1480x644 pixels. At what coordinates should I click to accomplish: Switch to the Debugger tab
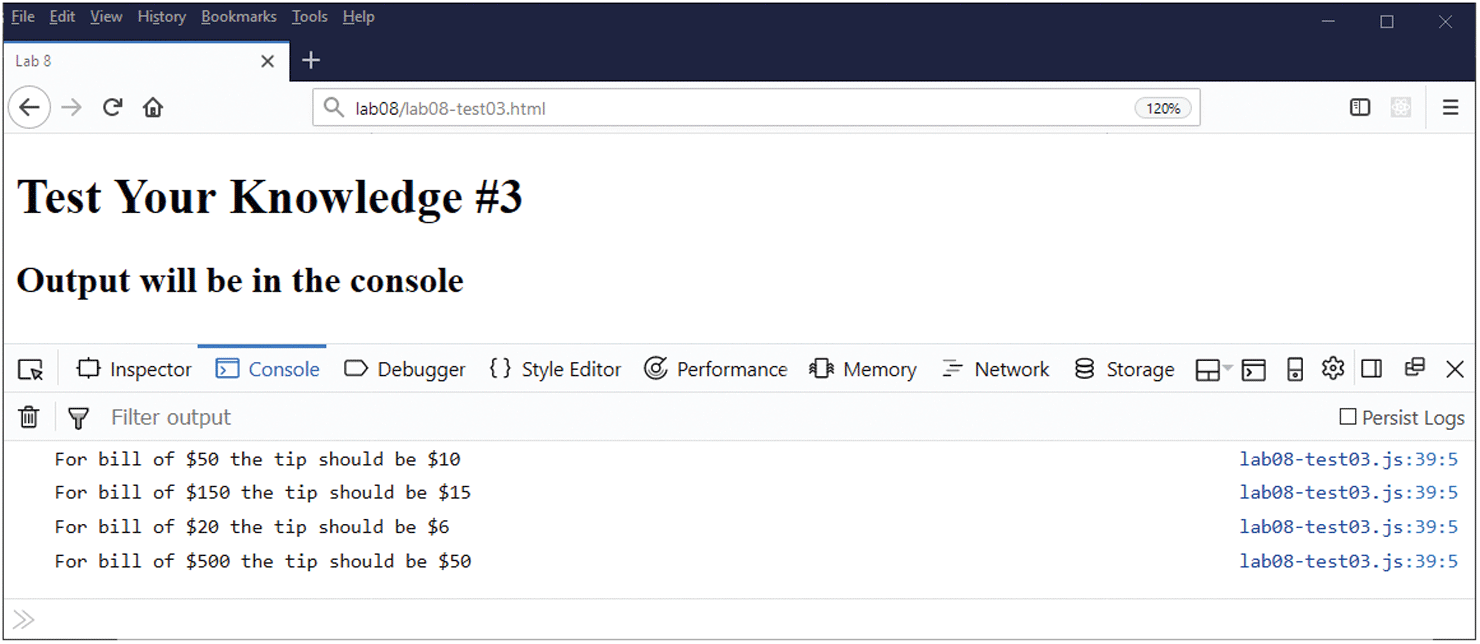(x=405, y=370)
